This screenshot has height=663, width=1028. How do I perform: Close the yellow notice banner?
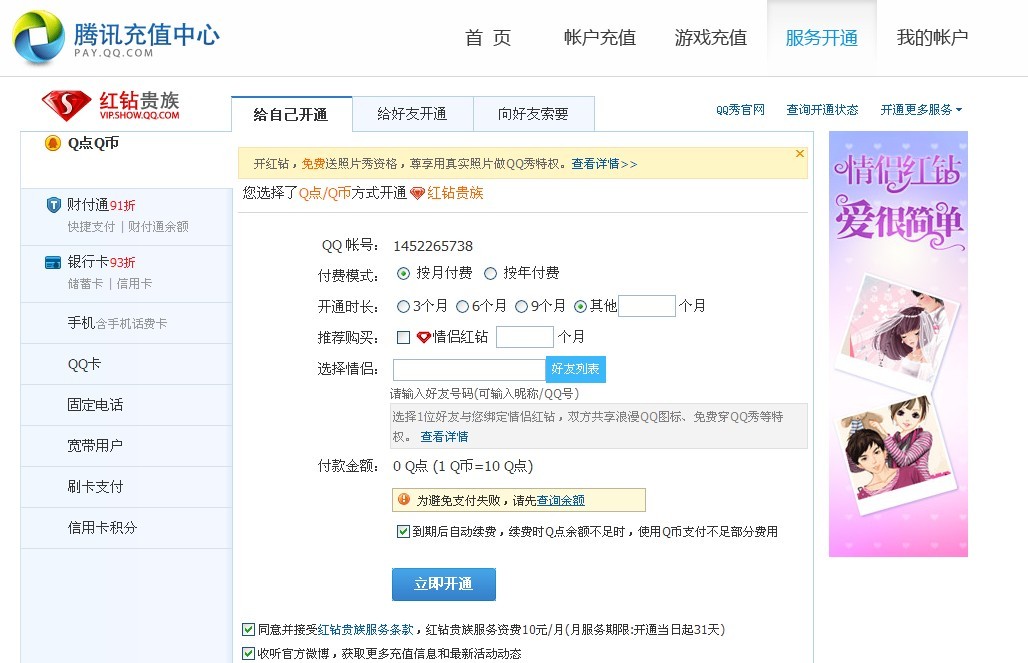pyautogui.click(x=799, y=154)
